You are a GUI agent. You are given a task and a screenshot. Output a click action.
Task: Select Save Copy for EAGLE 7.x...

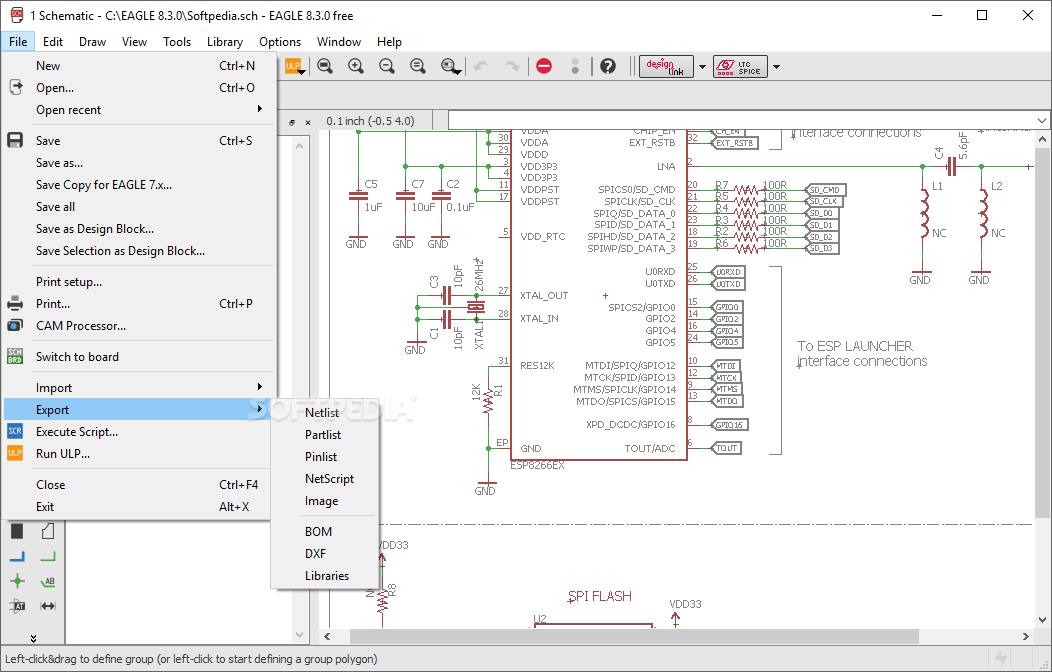pos(139,185)
